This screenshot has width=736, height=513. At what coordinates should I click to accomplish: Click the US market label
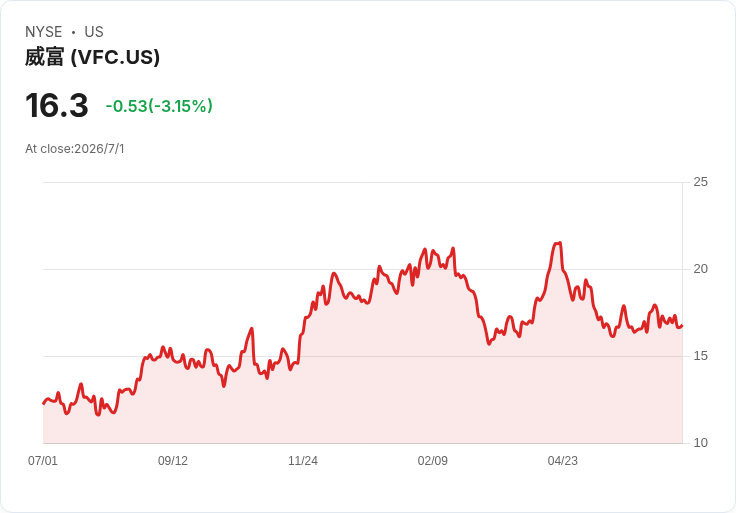pyautogui.click(x=94, y=32)
